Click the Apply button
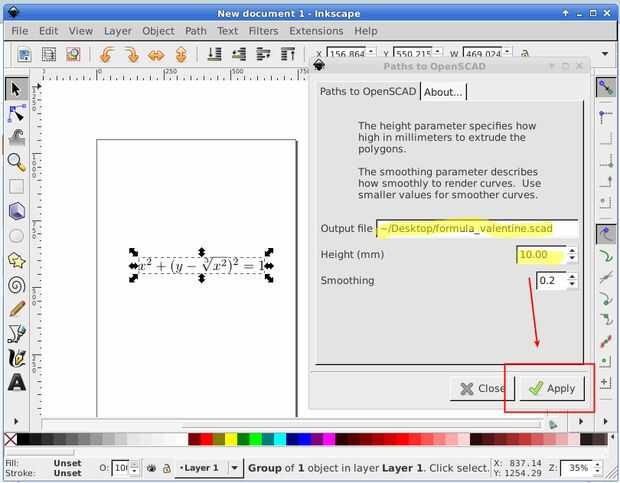620x483 pixels. [552, 389]
